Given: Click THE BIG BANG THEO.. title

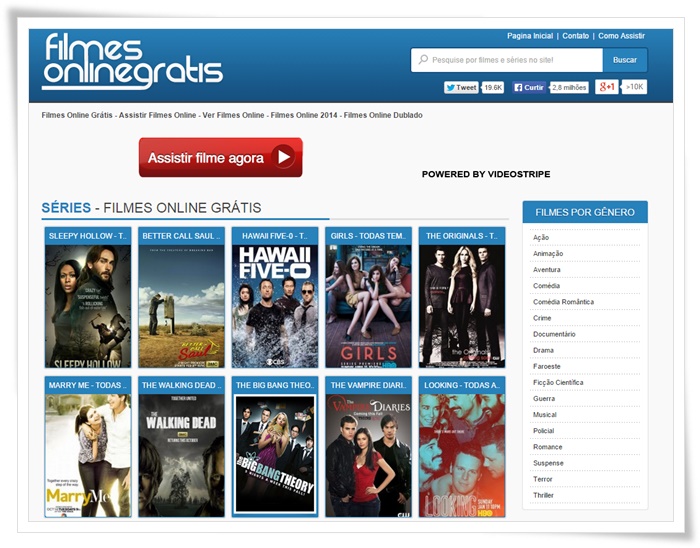Looking at the screenshot, I should (x=275, y=385).
